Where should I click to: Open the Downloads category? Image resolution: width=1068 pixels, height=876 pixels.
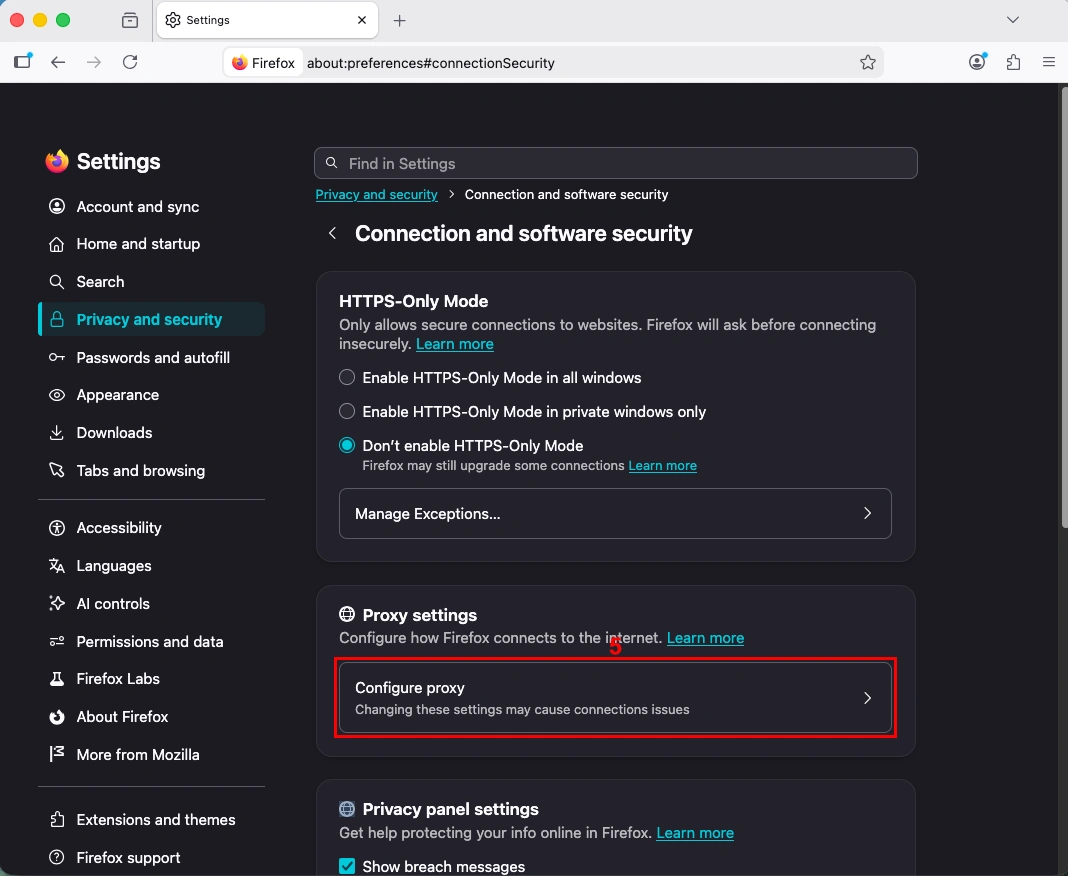click(151, 433)
